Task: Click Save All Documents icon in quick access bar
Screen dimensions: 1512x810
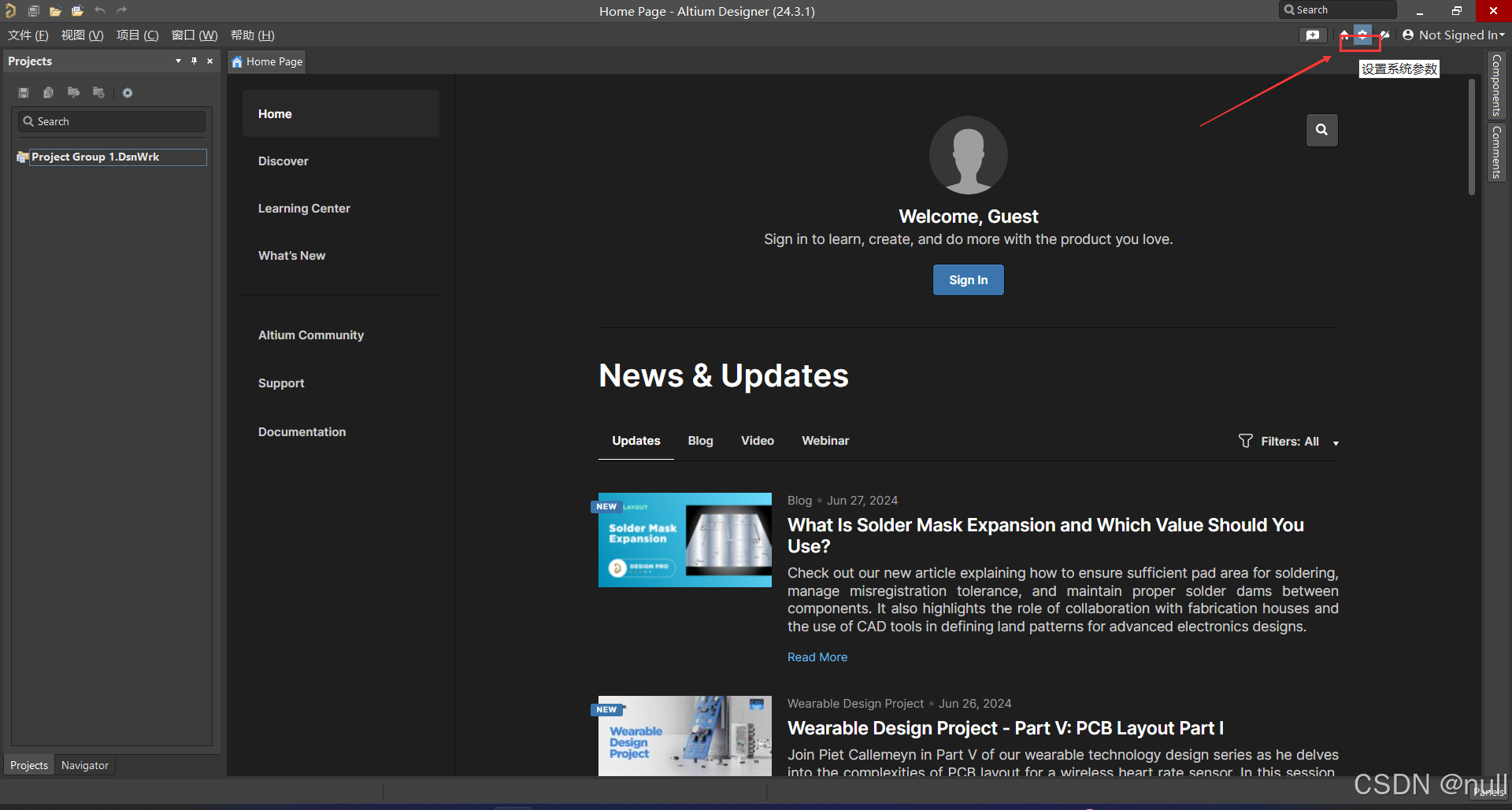Action: [x=33, y=11]
